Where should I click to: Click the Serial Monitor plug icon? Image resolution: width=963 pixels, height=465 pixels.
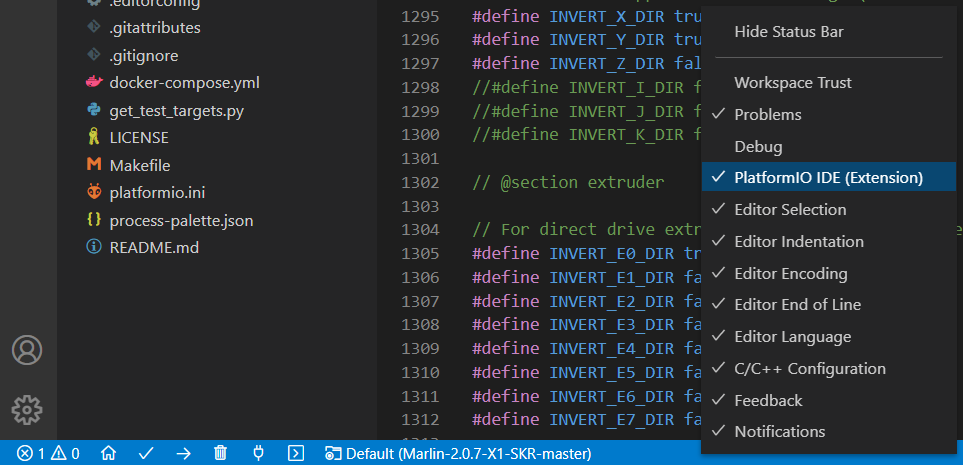pos(258,453)
